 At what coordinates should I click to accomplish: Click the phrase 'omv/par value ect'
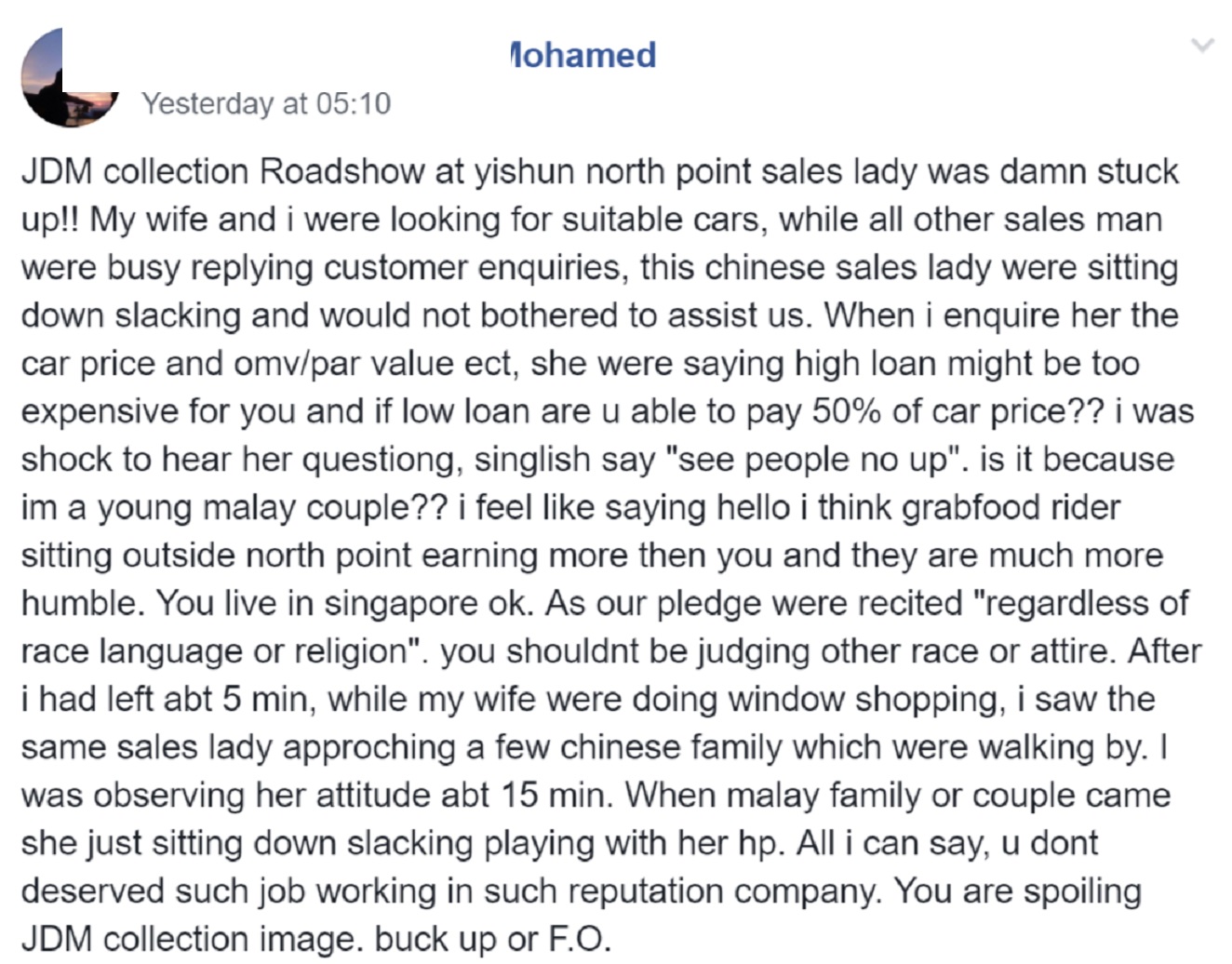[x=376, y=364]
